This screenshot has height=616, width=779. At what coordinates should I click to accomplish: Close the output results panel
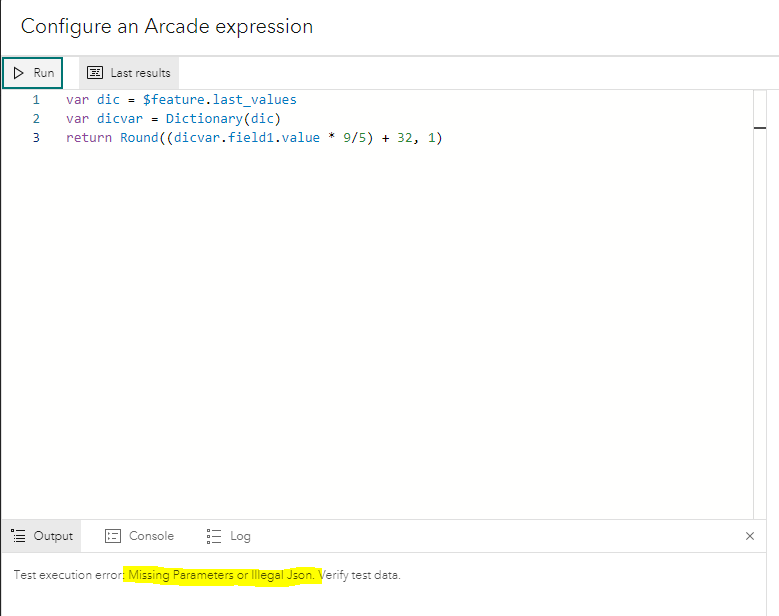(750, 536)
